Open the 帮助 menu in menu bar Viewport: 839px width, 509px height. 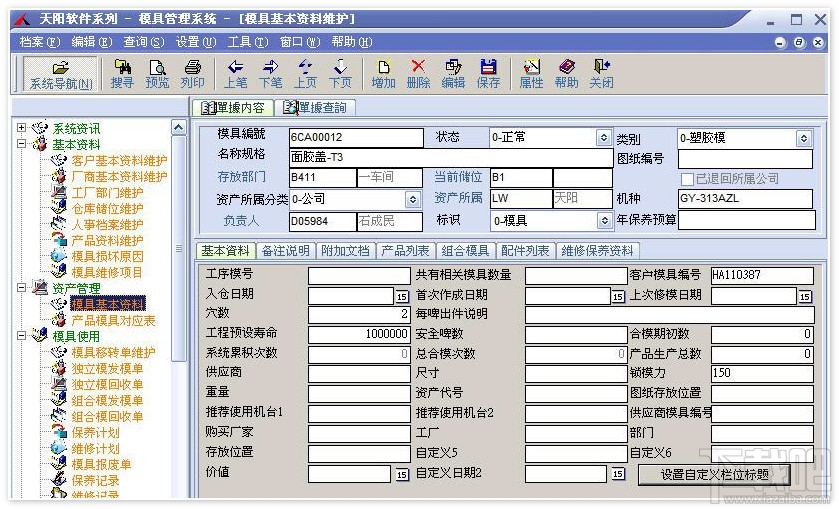(x=352, y=42)
